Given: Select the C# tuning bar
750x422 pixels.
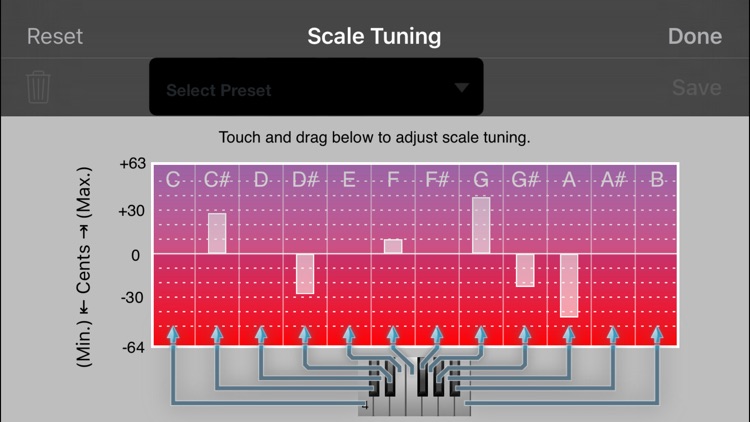Looking at the screenshot, I should 217,233.
